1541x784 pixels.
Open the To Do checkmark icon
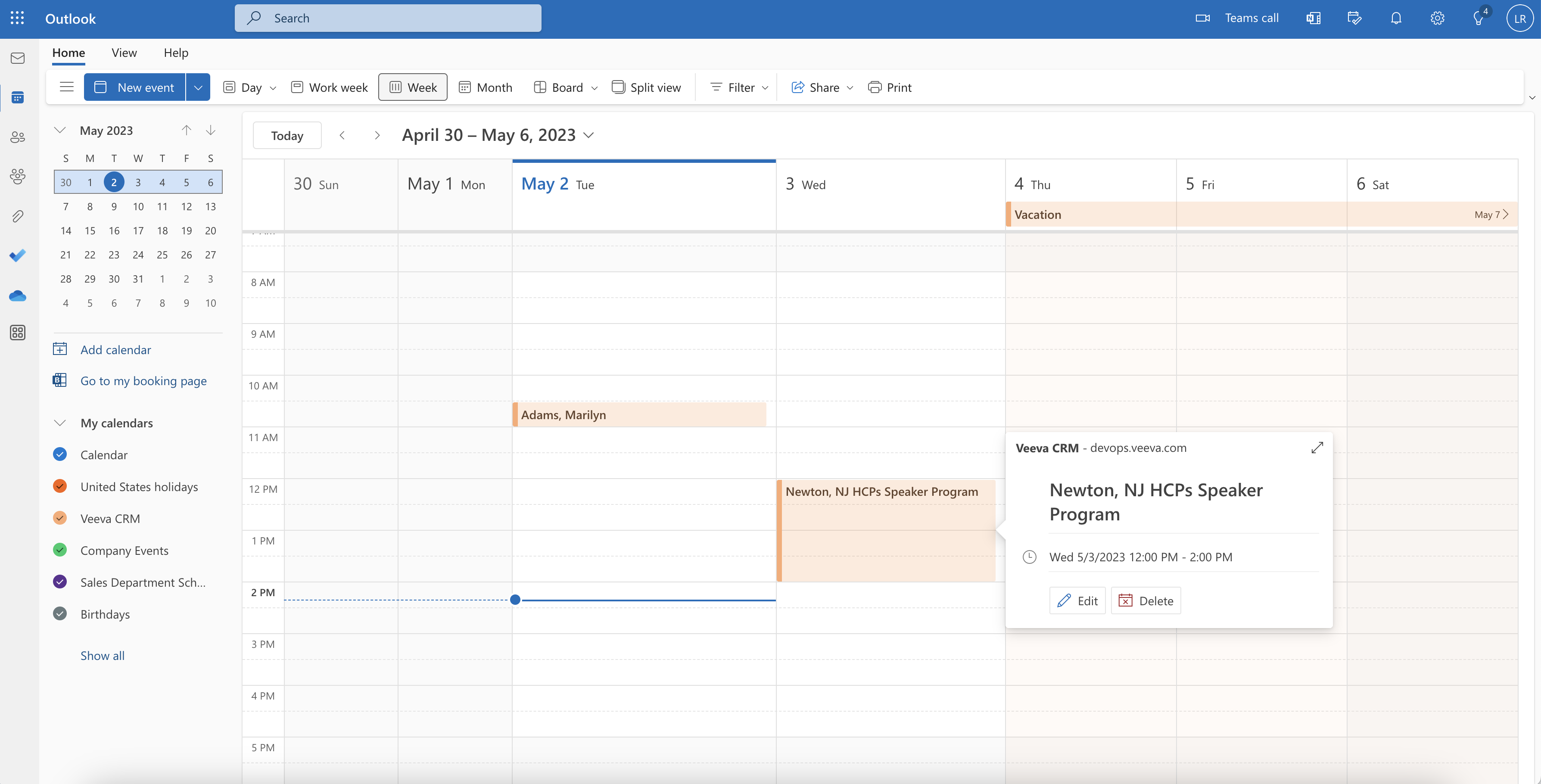click(x=17, y=256)
